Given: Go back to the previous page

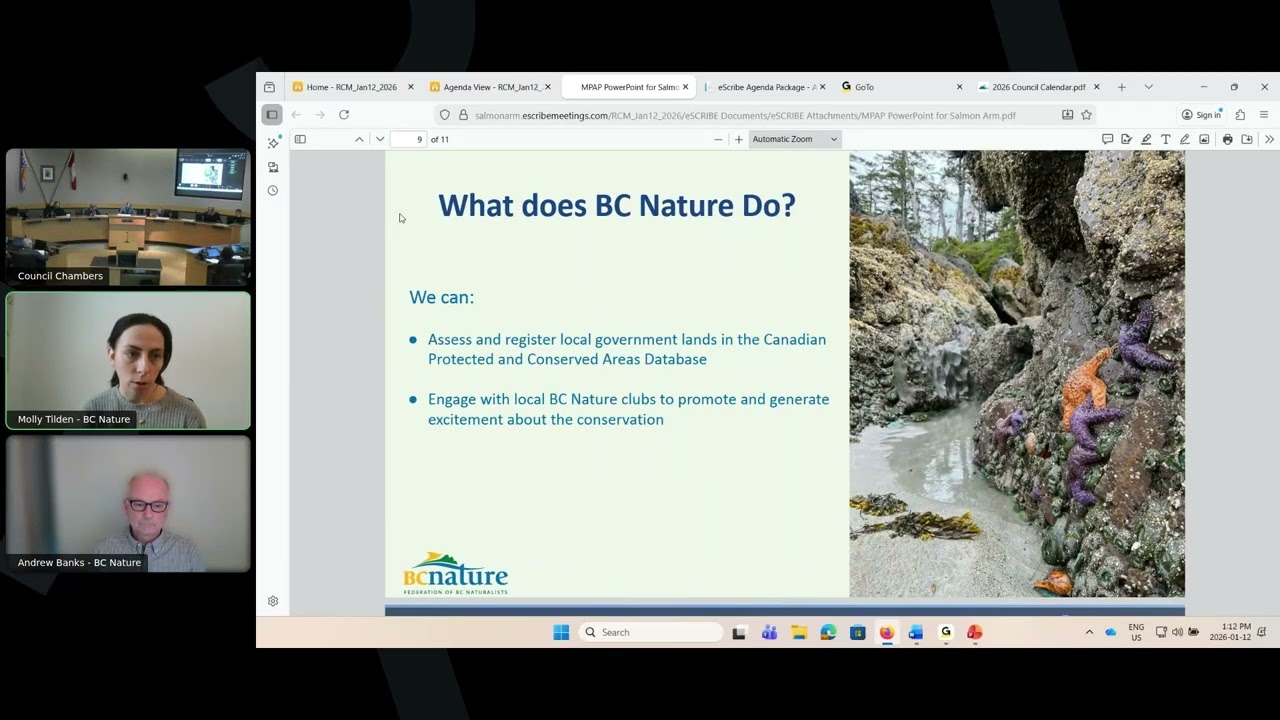Looking at the screenshot, I should 296,115.
